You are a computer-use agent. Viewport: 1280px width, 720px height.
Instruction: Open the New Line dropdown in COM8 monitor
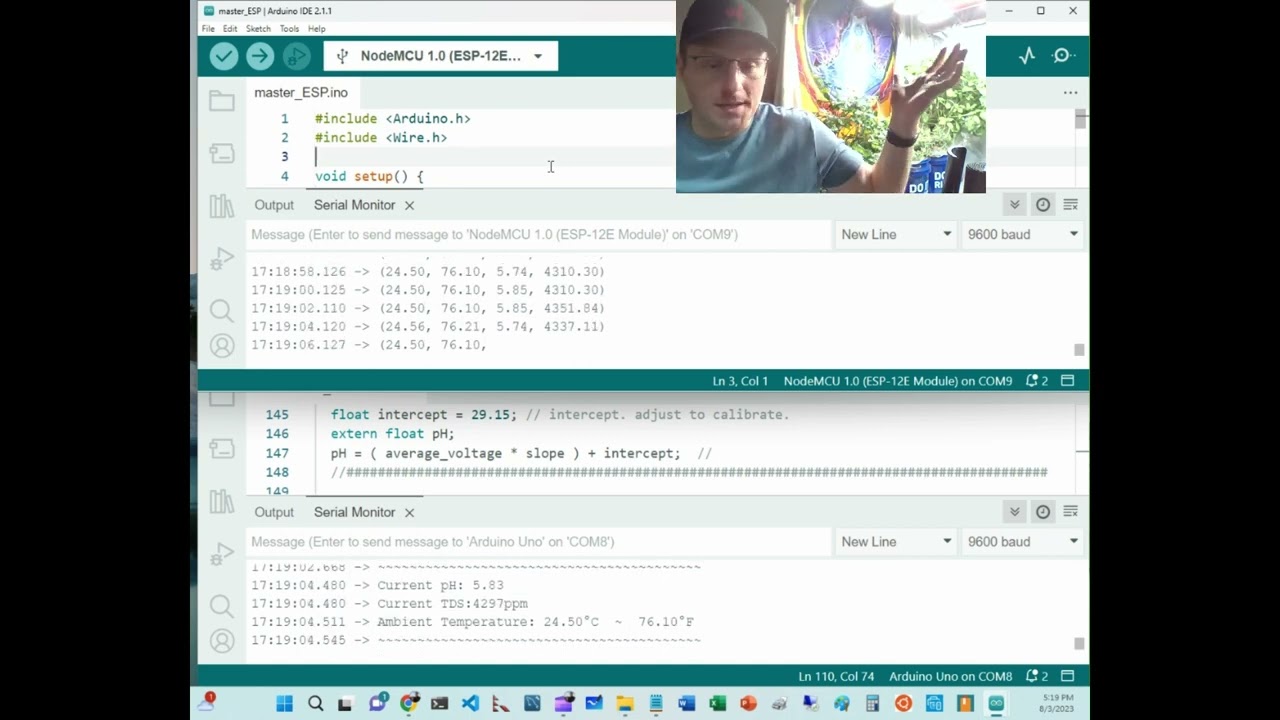click(x=895, y=541)
